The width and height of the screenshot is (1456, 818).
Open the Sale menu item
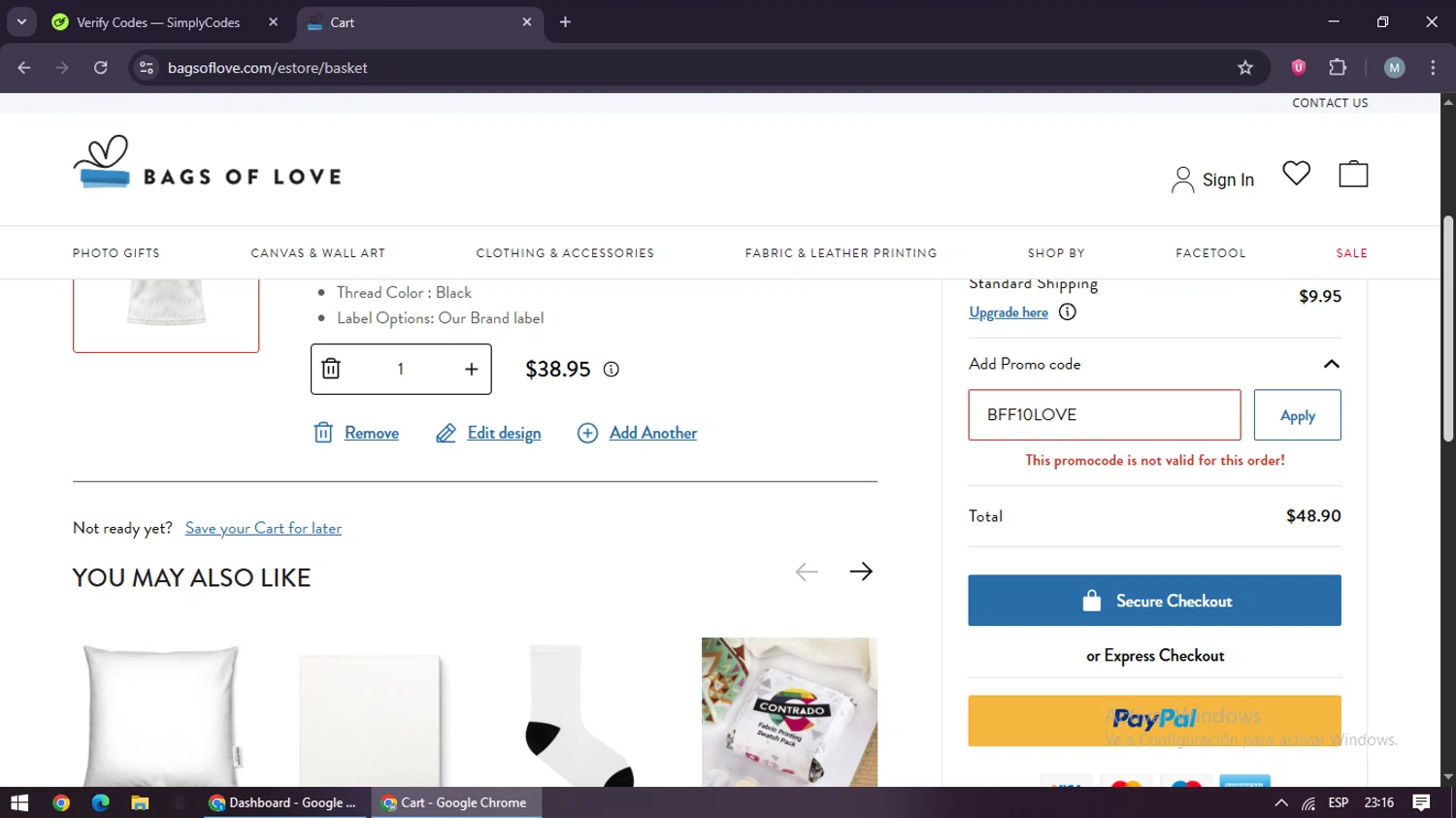pos(1351,252)
